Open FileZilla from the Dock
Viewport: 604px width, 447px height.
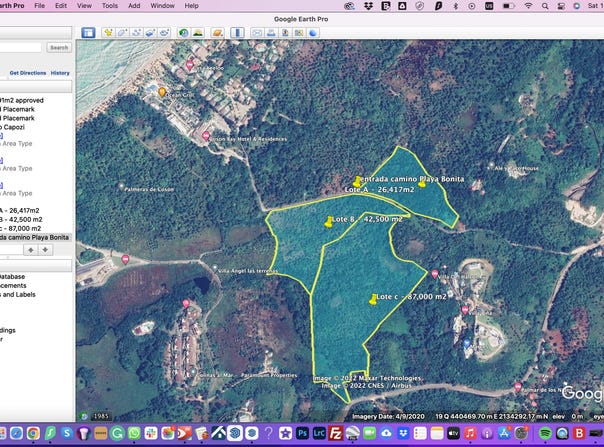click(x=336, y=434)
